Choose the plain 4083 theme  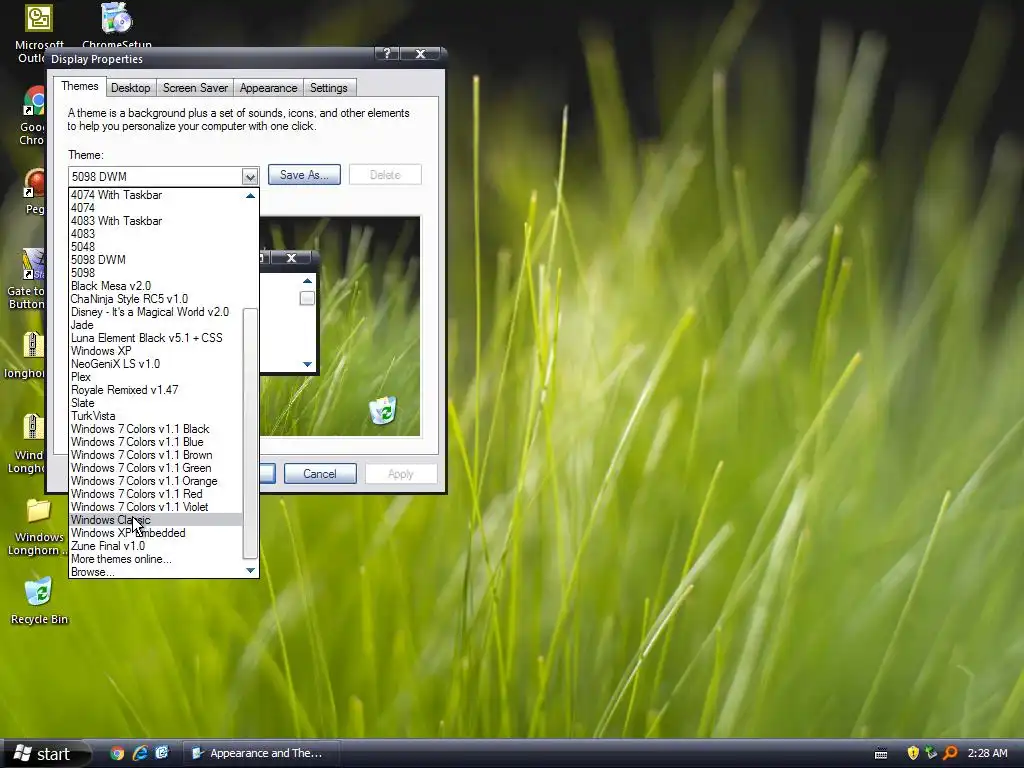point(155,234)
